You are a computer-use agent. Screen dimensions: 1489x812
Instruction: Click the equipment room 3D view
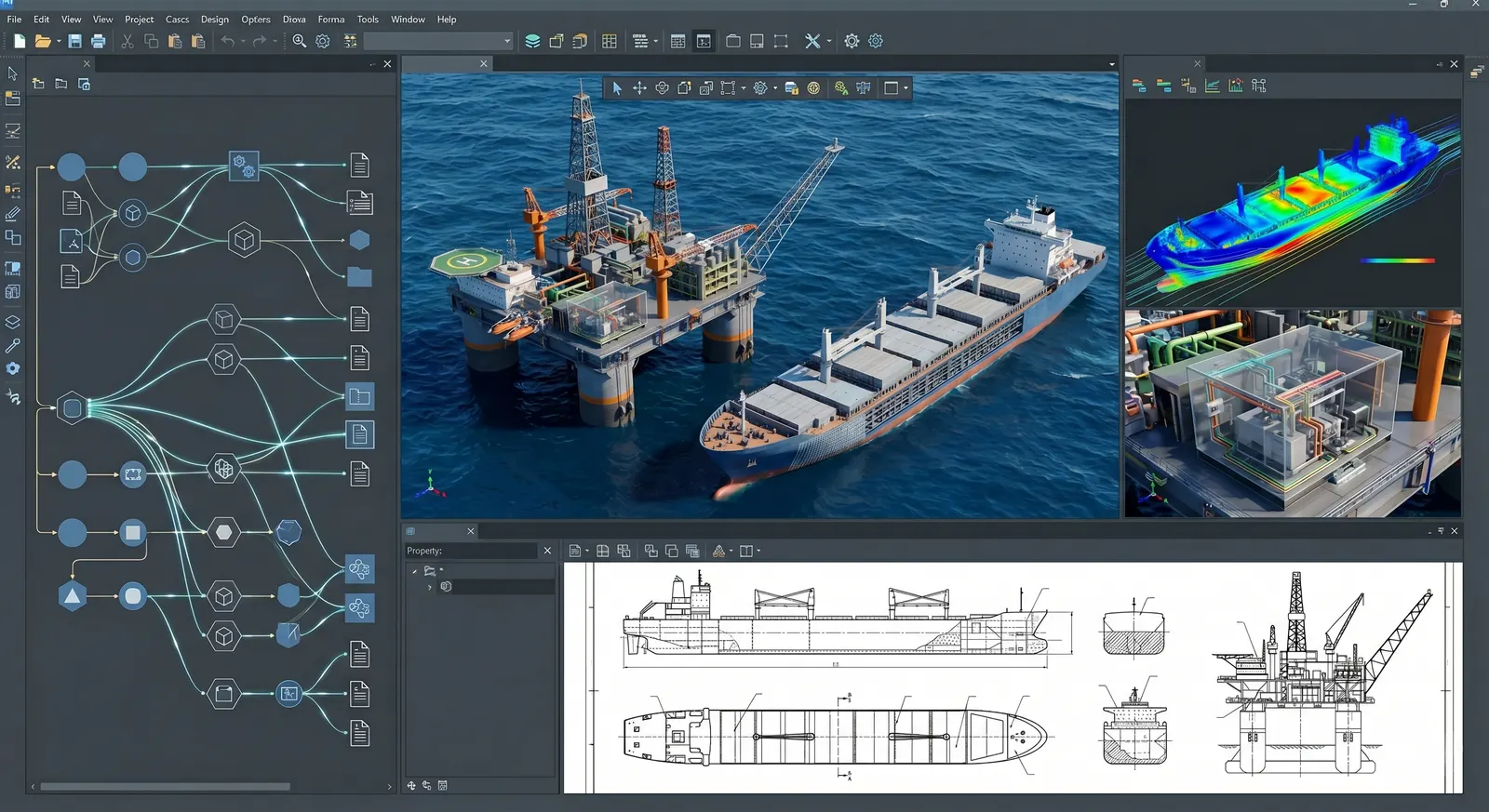point(1293,413)
